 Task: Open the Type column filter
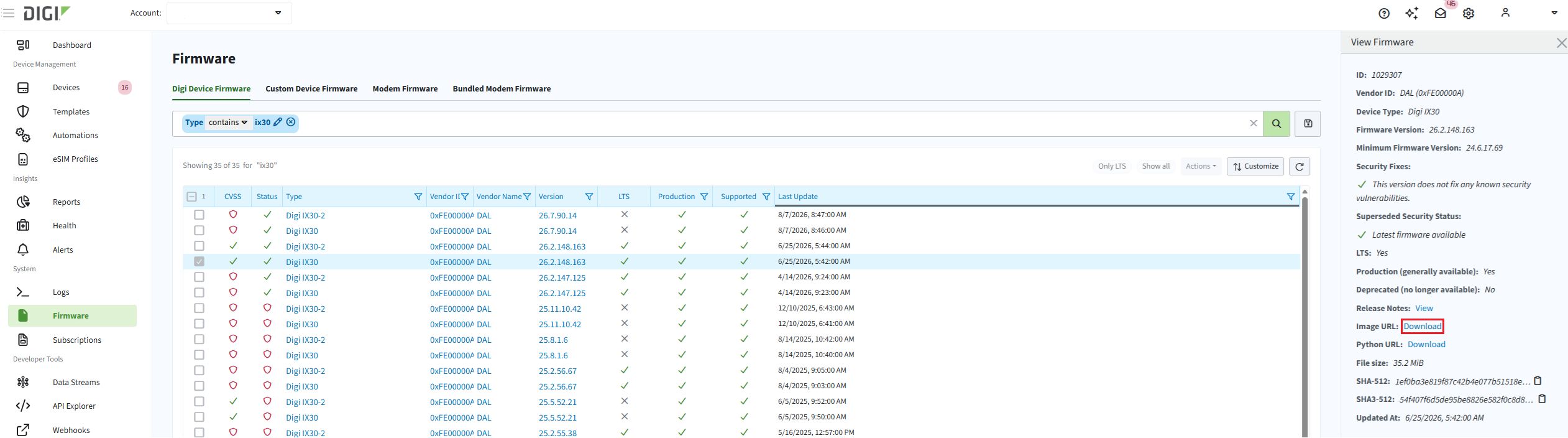point(418,197)
